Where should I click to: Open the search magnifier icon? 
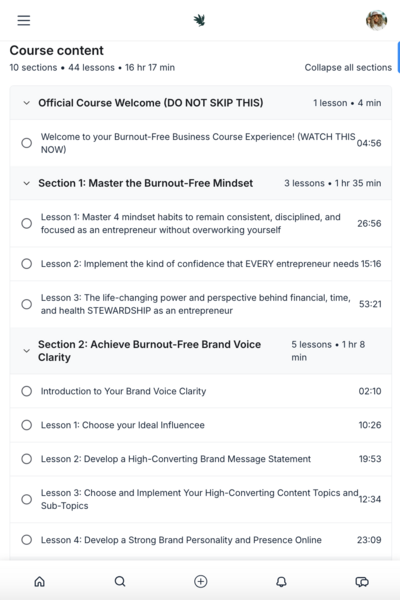[x=120, y=582]
